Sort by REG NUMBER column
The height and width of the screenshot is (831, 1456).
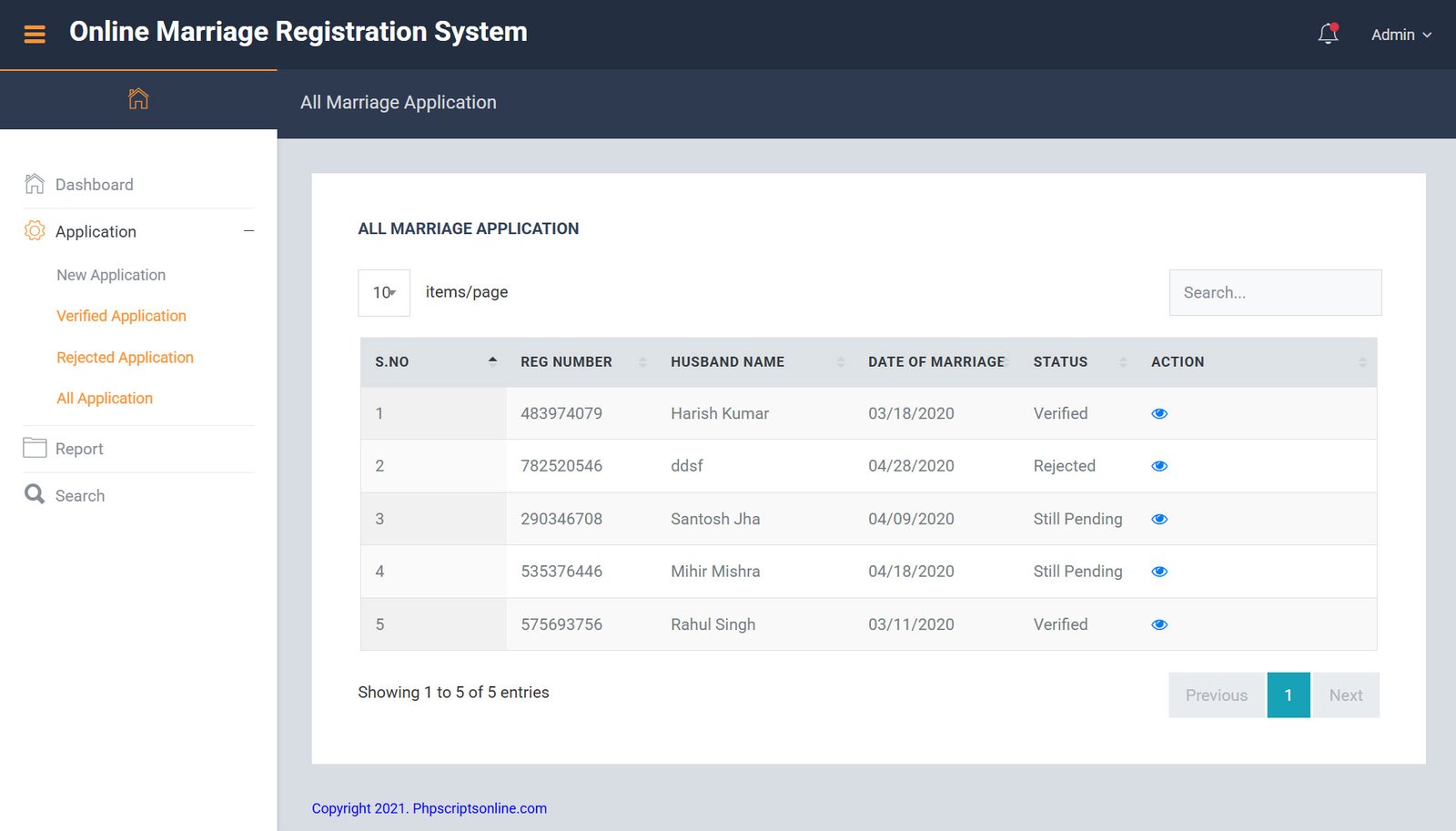[x=581, y=362]
